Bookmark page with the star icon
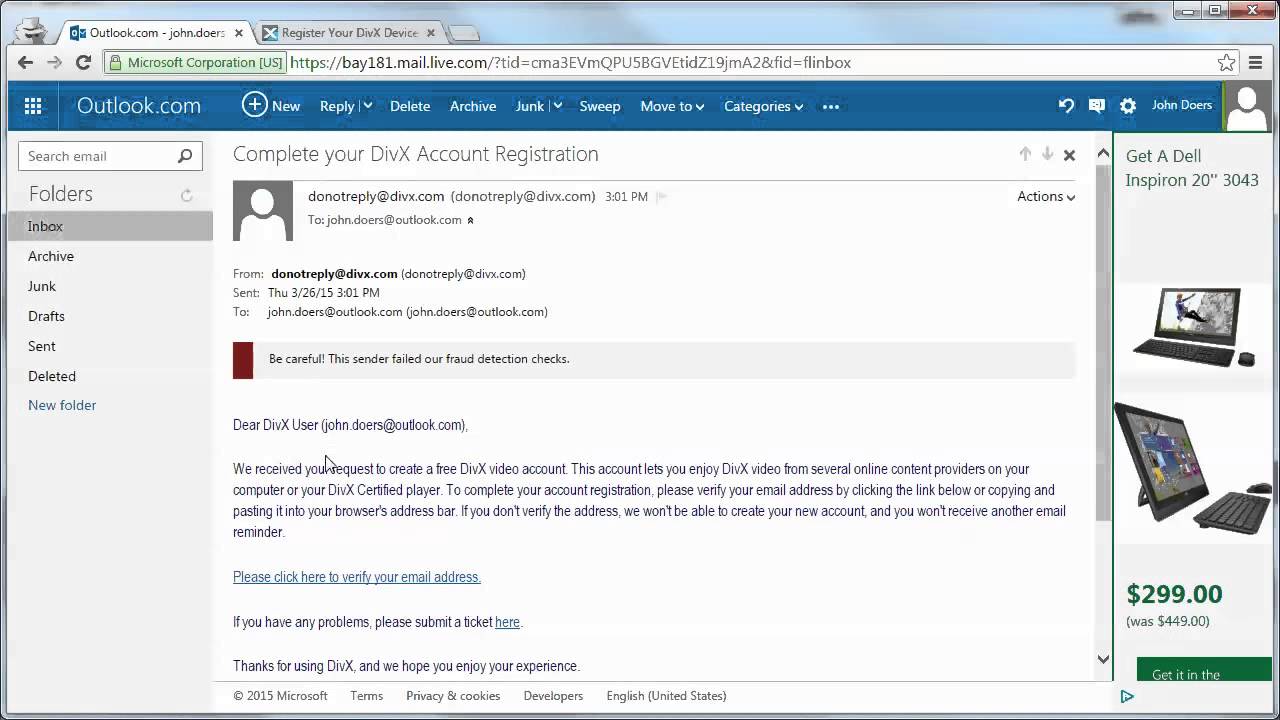Image resolution: width=1280 pixels, height=720 pixels. click(x=1226, y=62)
